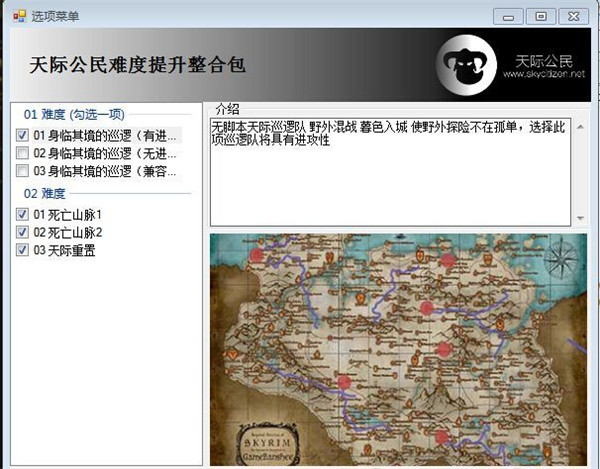Check 02 身临其境的巡逻（无进... checkbox
Screen dimensions: 600x469
22,153
